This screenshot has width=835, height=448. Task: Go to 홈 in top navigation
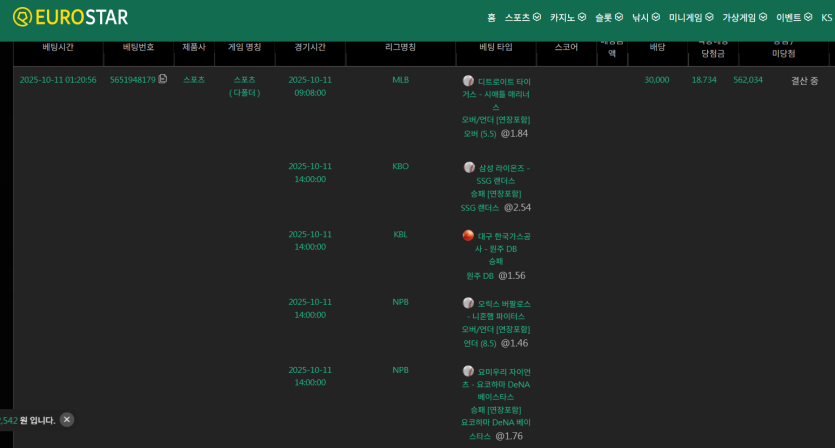pyautogui.click(x=491, y=18)
